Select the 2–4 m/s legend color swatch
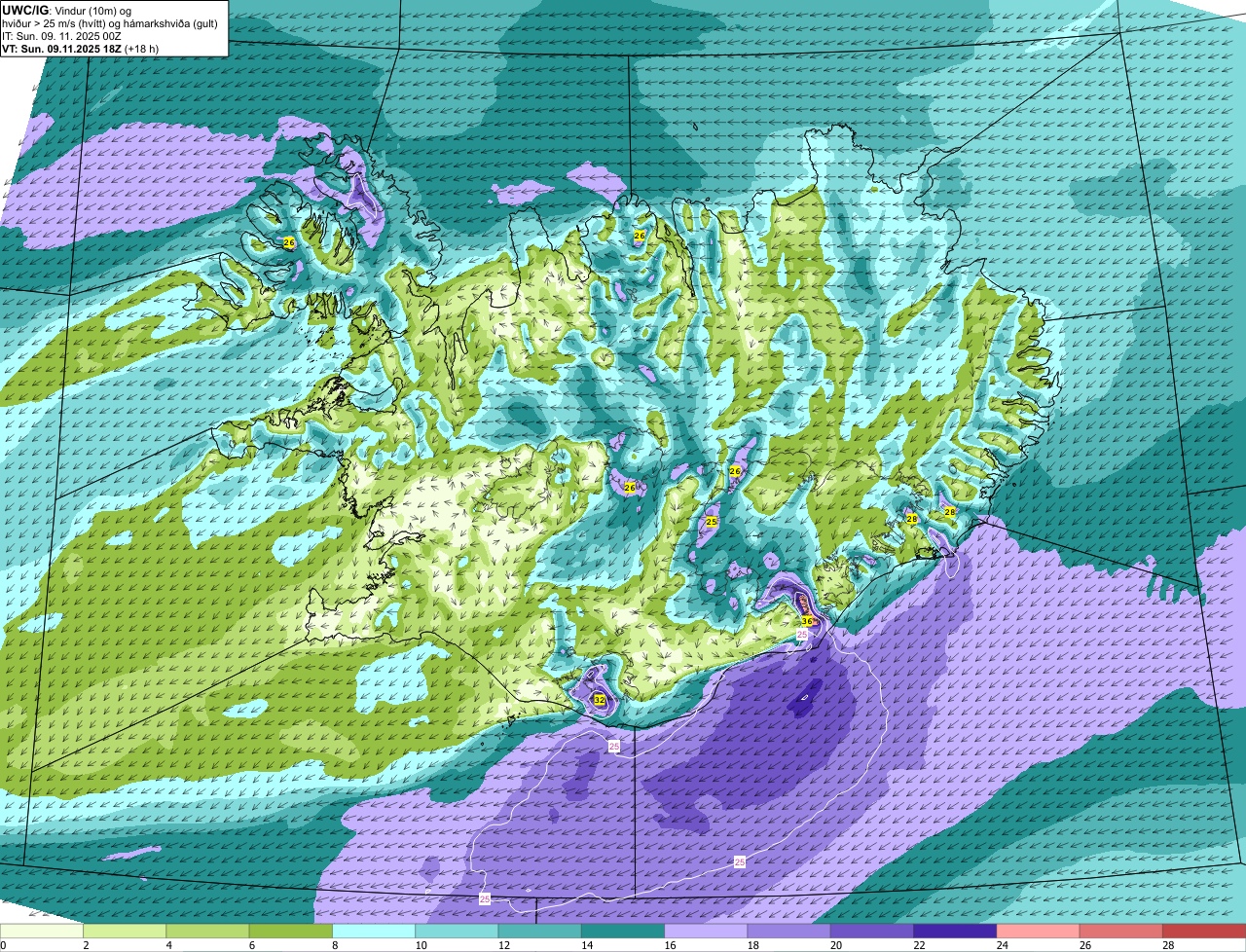 tap(125, 931)
